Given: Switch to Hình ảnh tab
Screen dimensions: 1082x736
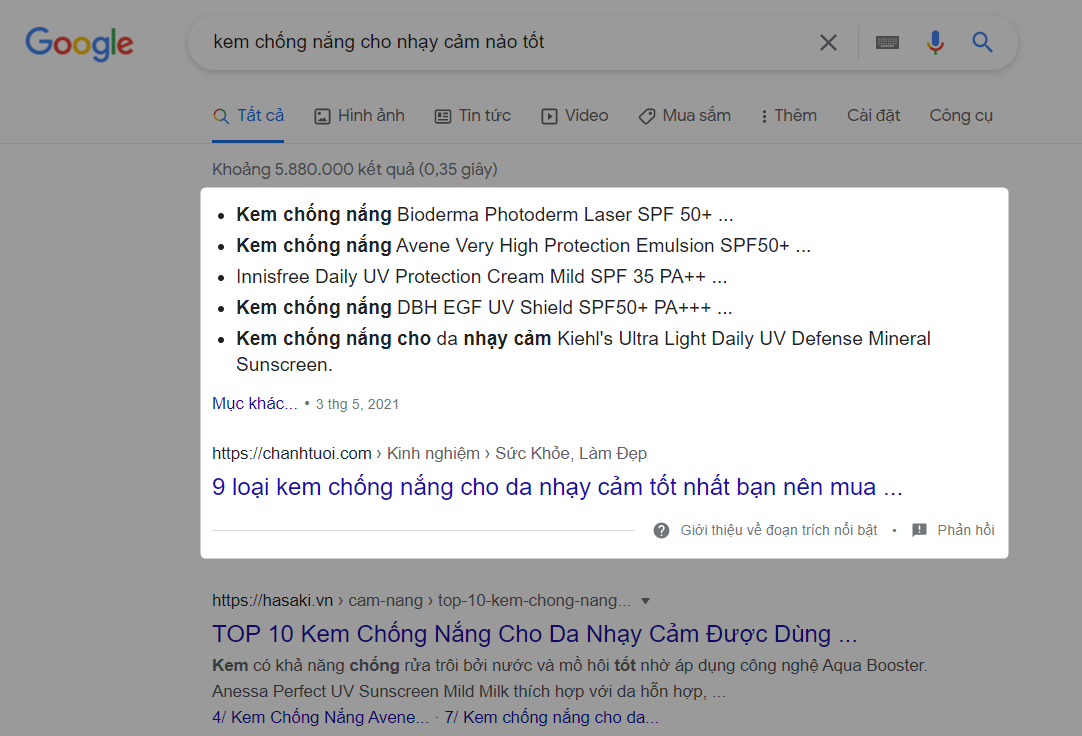Looking at the screenshot, I should pos(360,116).
